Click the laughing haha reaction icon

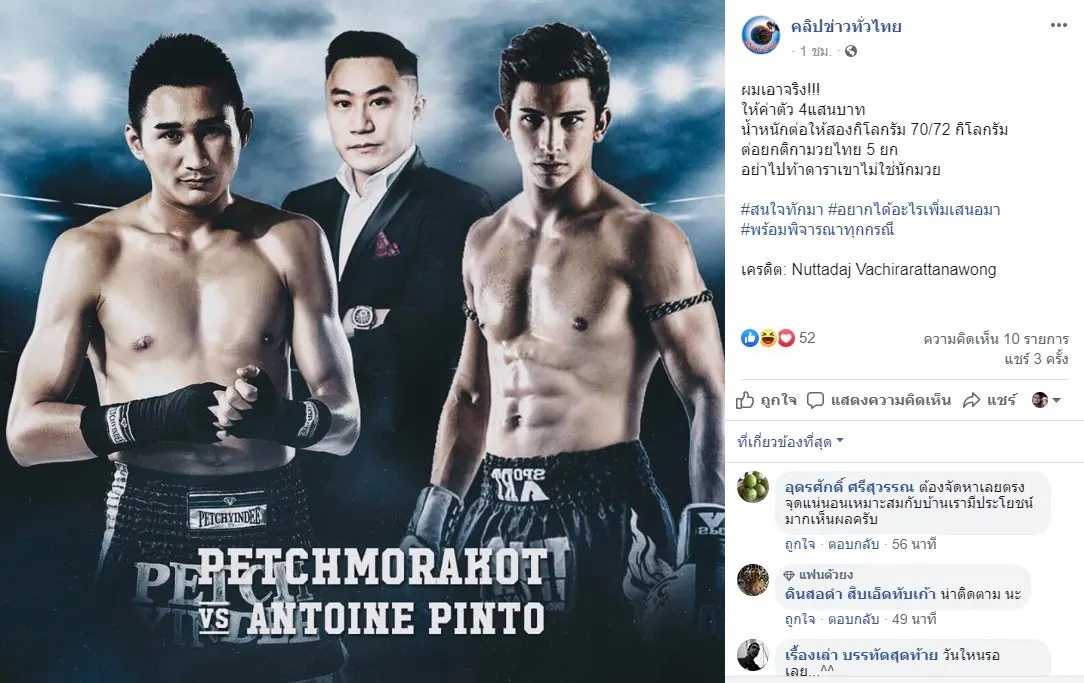point(768,338)
